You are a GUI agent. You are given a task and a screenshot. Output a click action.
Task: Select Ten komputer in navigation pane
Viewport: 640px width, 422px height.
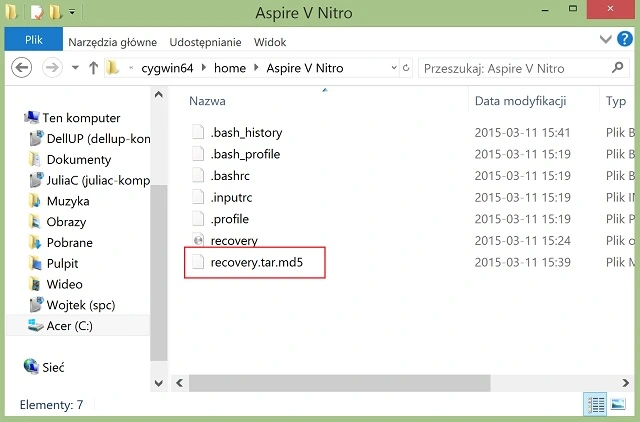(x=81, y=118)
